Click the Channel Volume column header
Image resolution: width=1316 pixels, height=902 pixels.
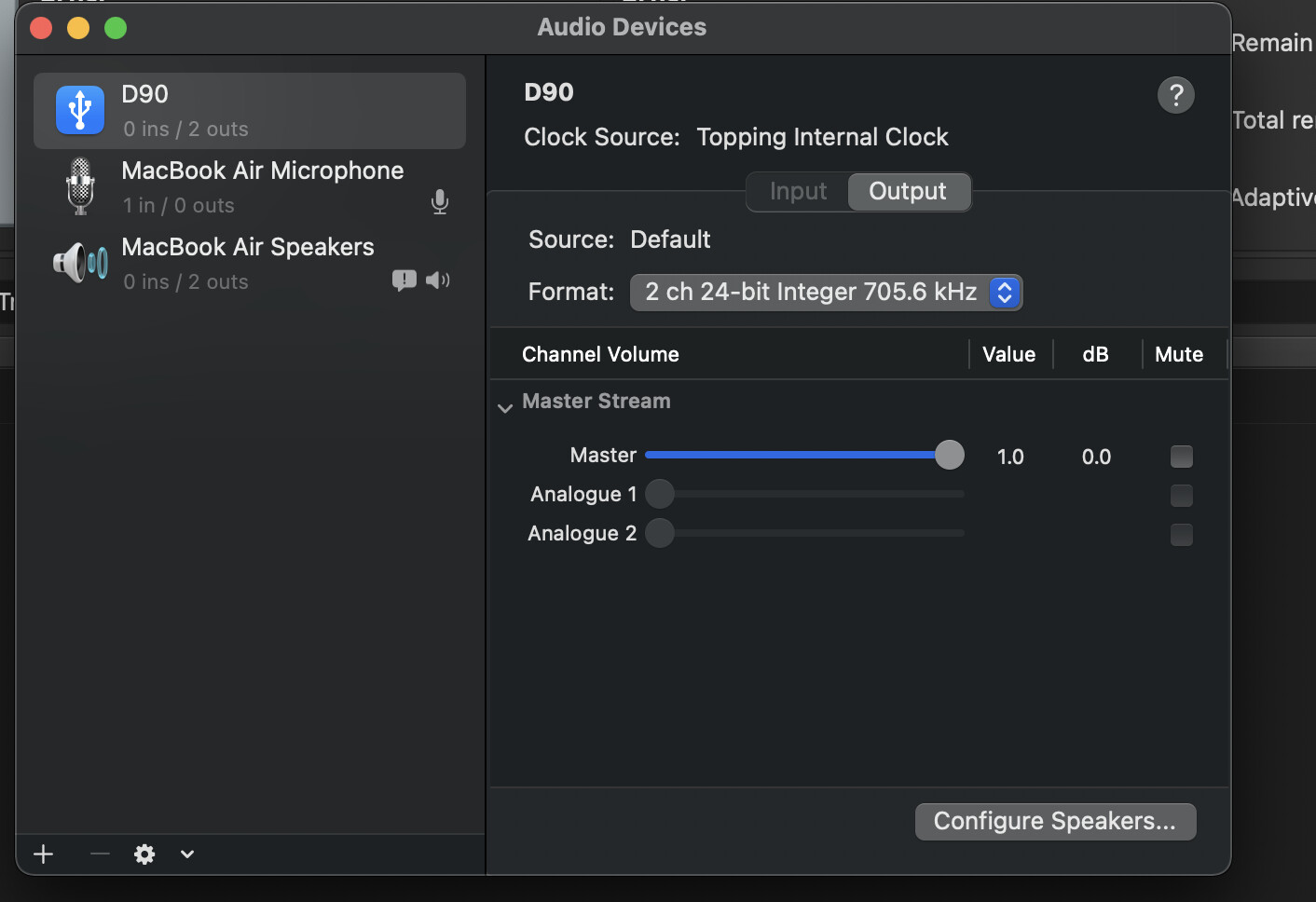pyautogui.click(x=600, y=354)
